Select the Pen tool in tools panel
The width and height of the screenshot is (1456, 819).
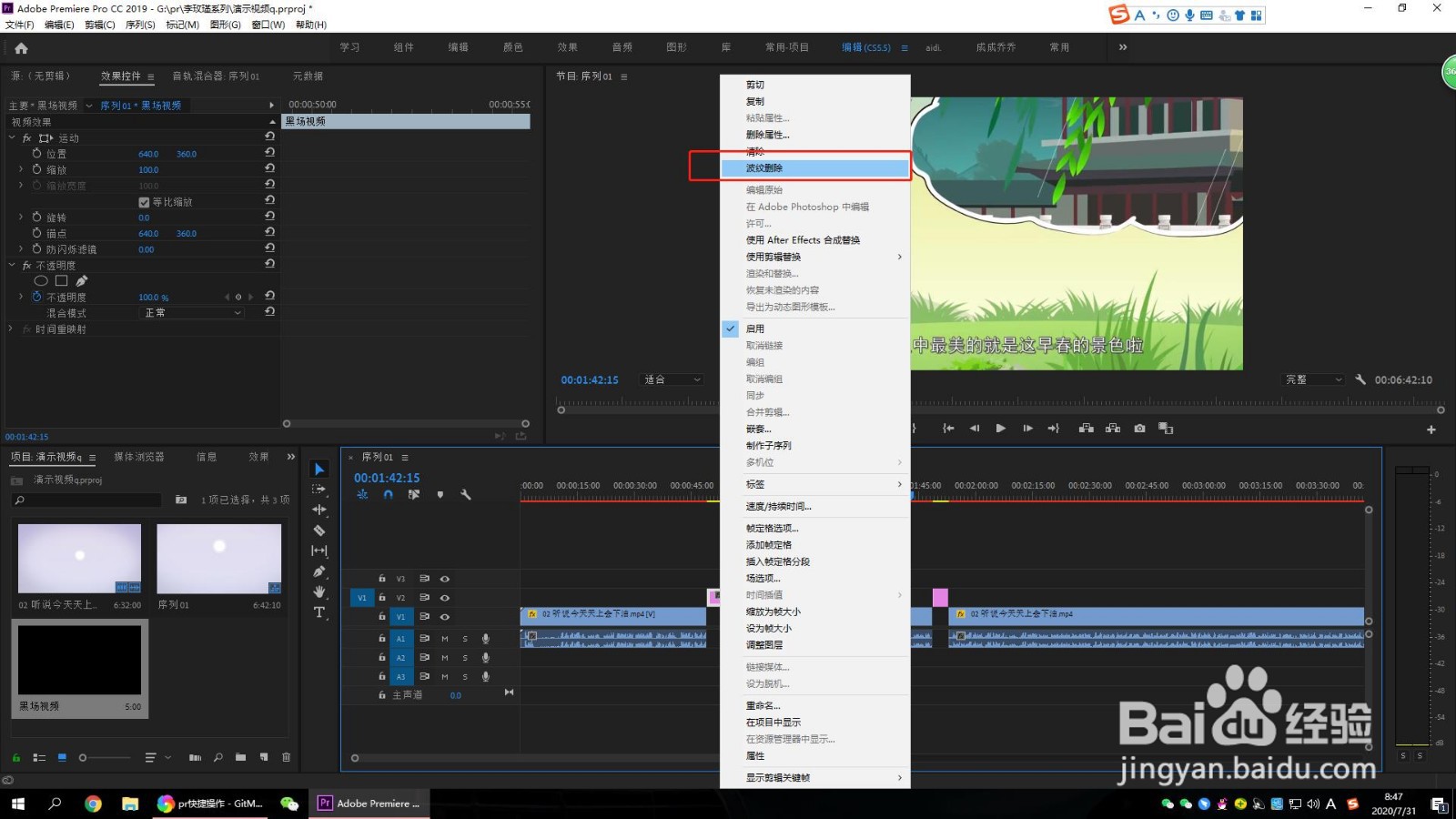click(x=319, y=571)
